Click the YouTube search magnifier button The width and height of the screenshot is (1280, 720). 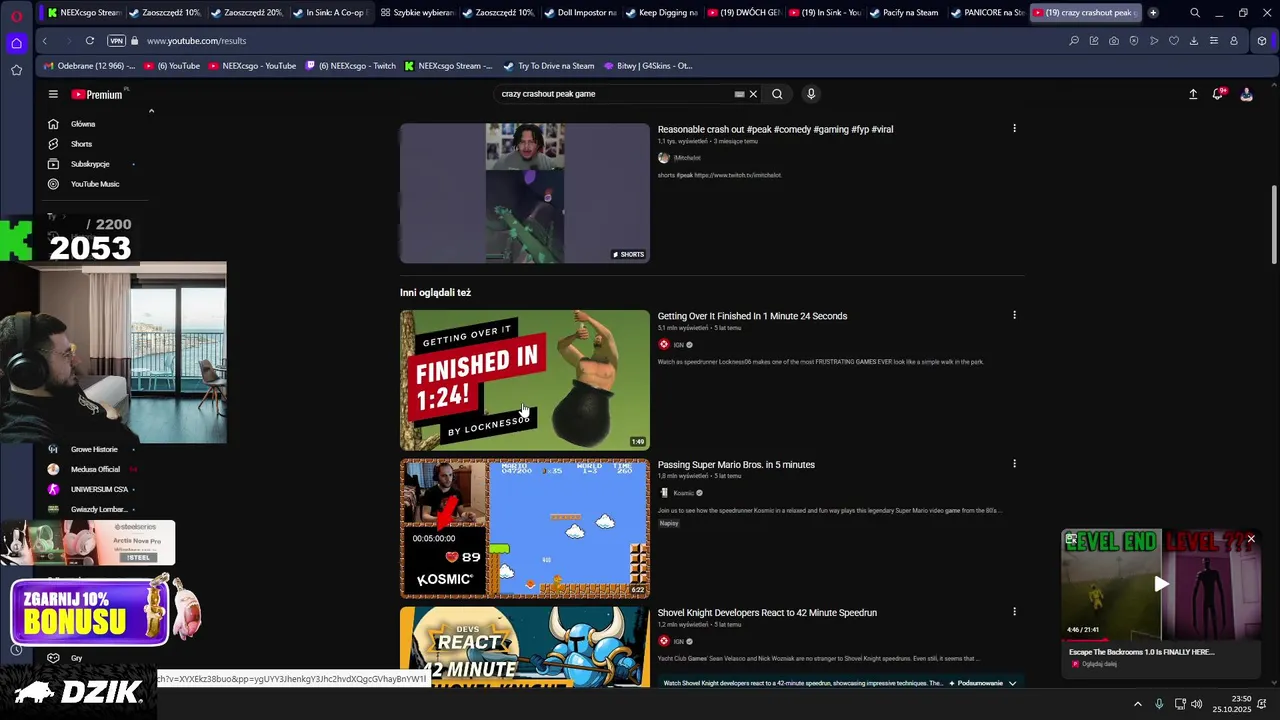click(777, 94)
